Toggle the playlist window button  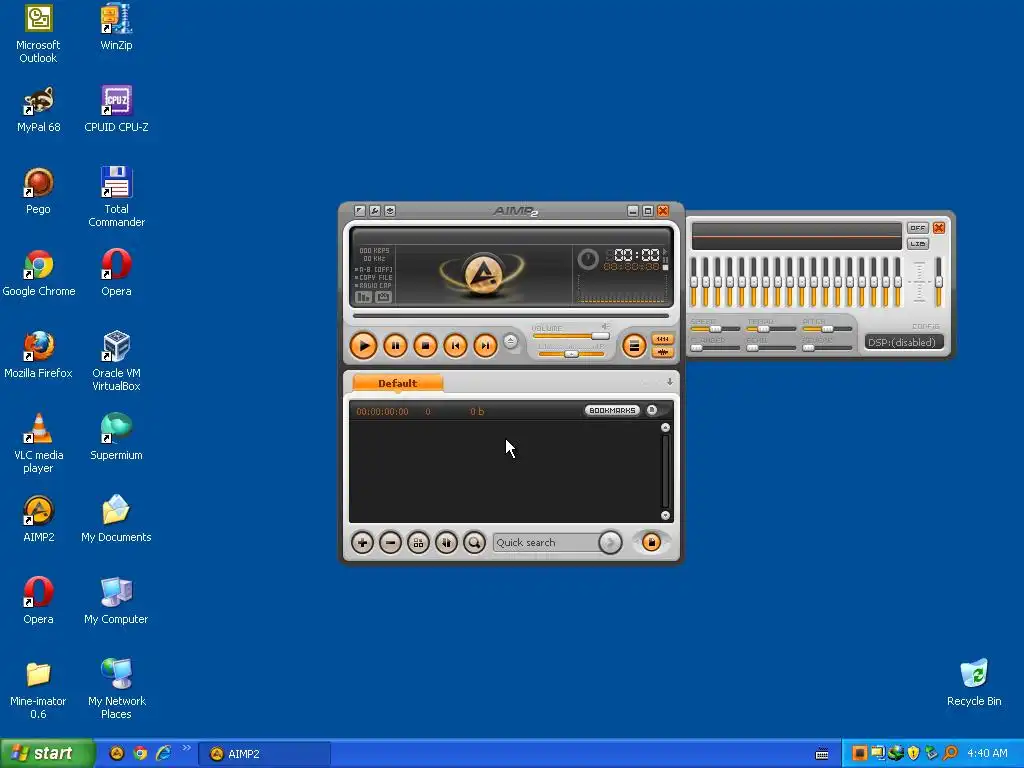[x=633, y=345]
